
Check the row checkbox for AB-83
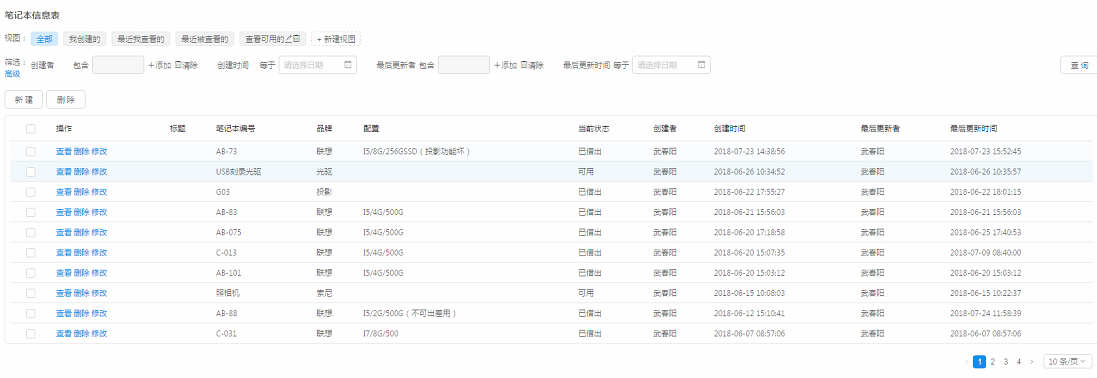tap(30, 212)
